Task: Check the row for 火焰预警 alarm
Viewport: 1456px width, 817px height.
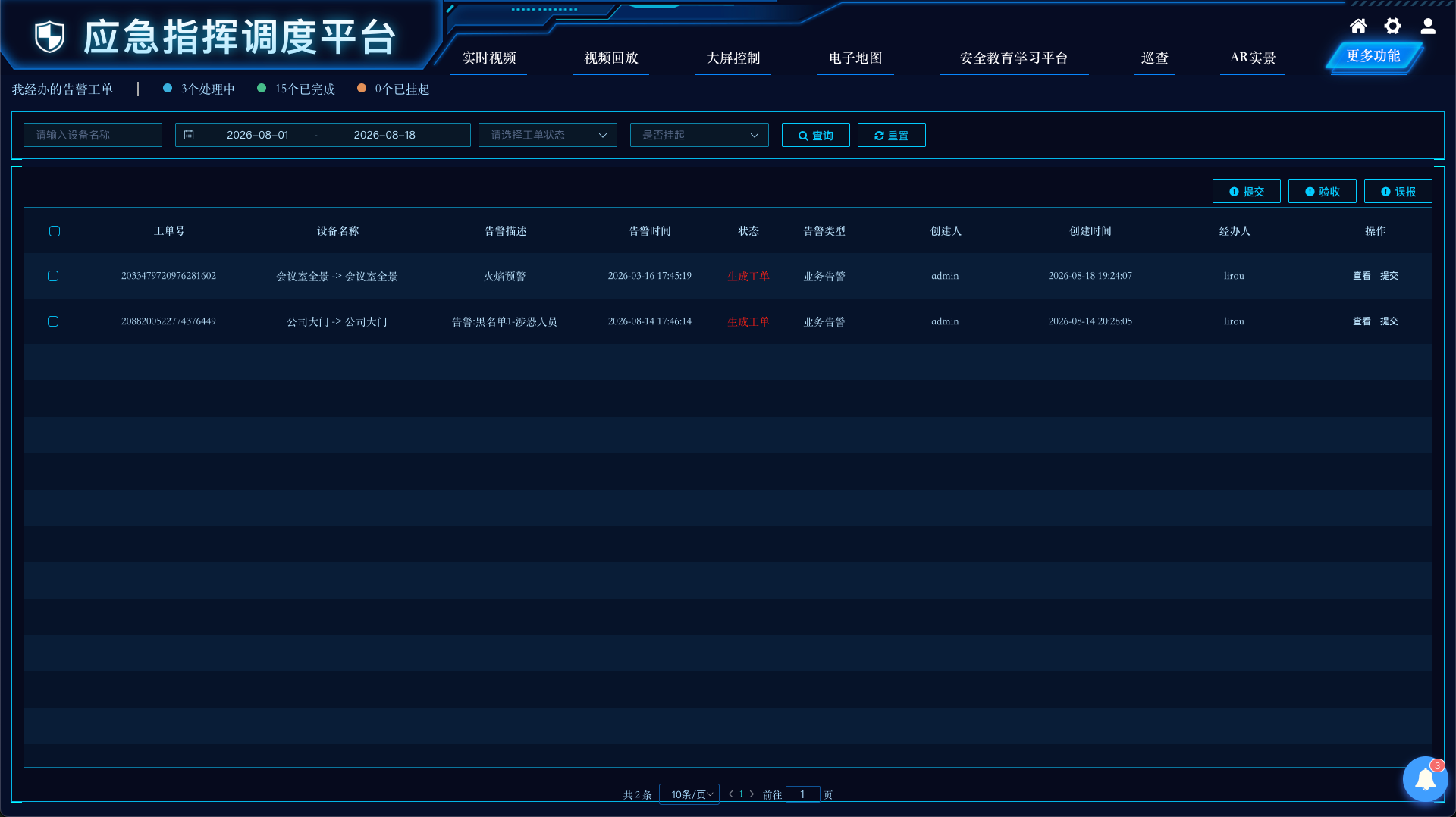Action: [53, 276]
